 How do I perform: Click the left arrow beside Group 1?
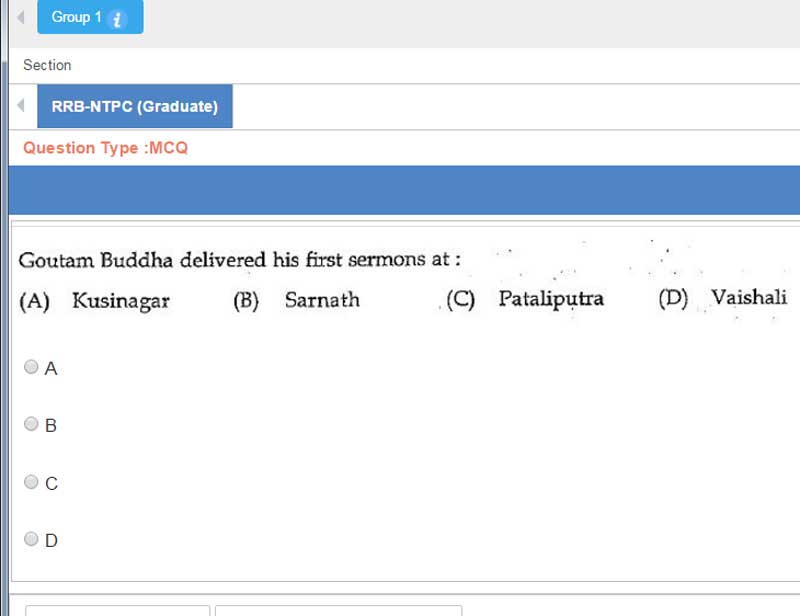(21, 18)
